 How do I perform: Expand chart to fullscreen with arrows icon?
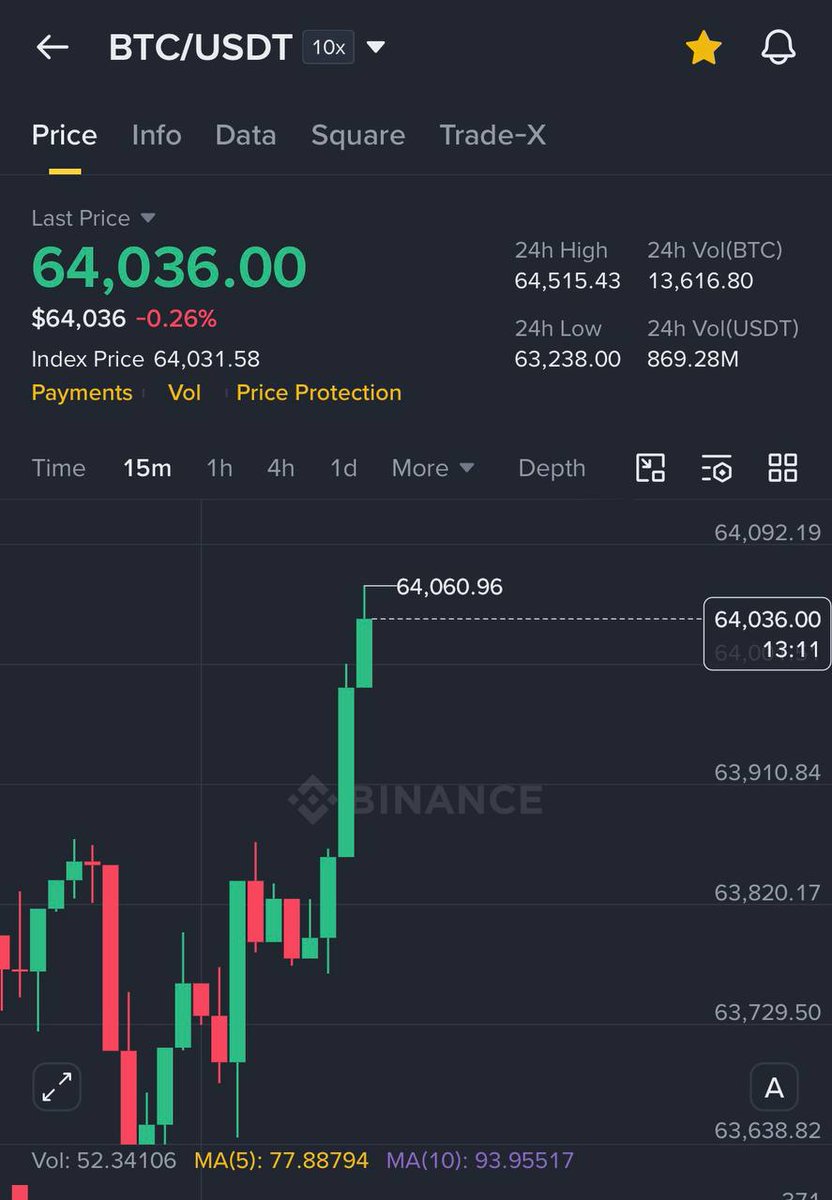[x=57, y=1087]
